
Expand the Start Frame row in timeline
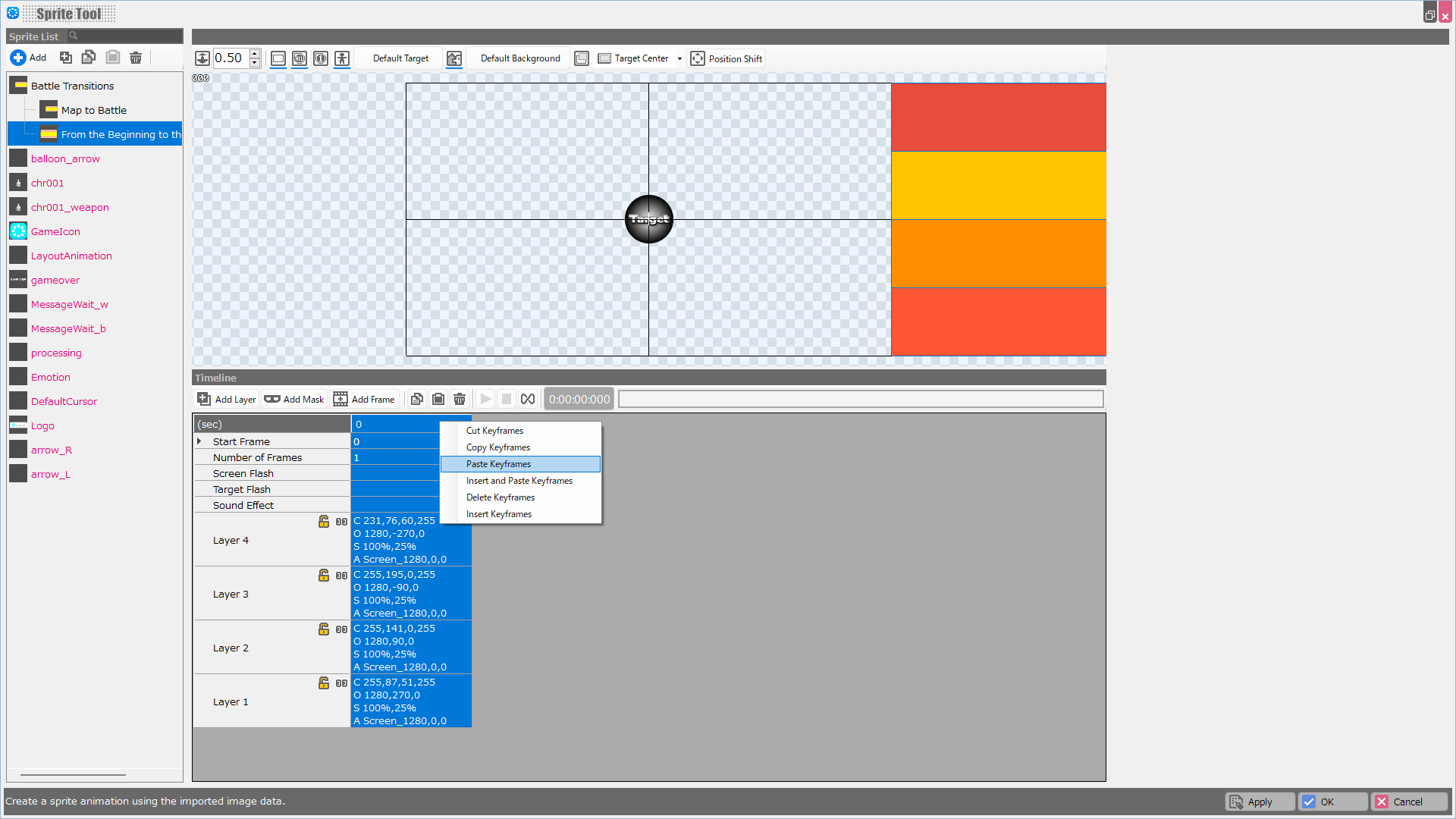201,441
